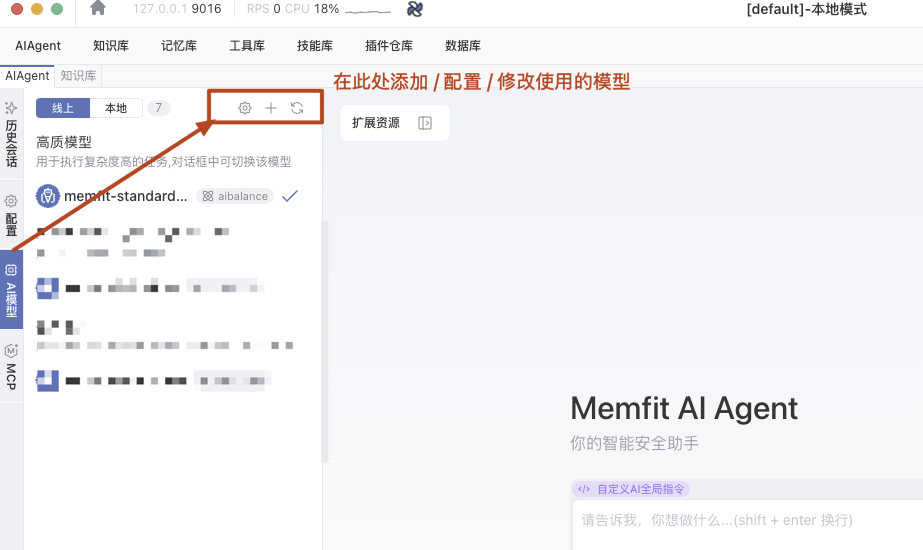Open the AIAgent top menu
The height and width of the screenshot is (550, 923).
tap(38, 46)
